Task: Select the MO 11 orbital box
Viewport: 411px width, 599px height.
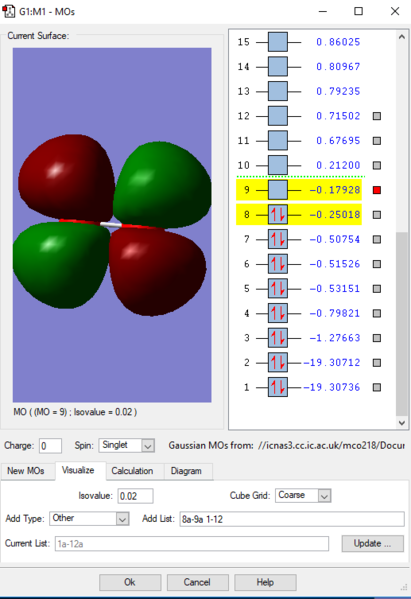Action: pyautogui.click(x=278, y=141)
